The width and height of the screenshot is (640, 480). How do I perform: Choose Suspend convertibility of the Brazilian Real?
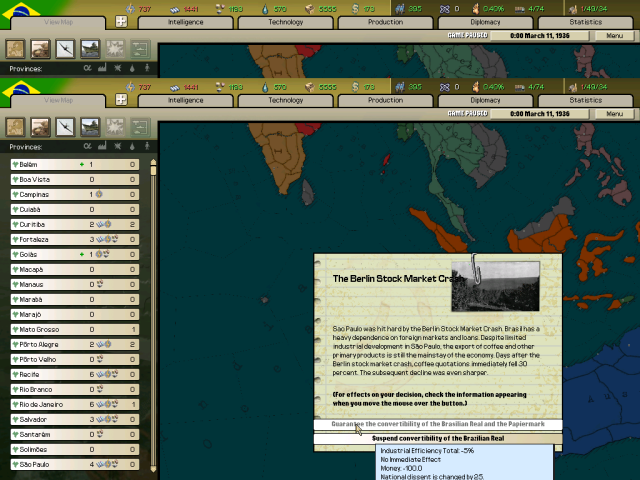[x=438, y=438]
